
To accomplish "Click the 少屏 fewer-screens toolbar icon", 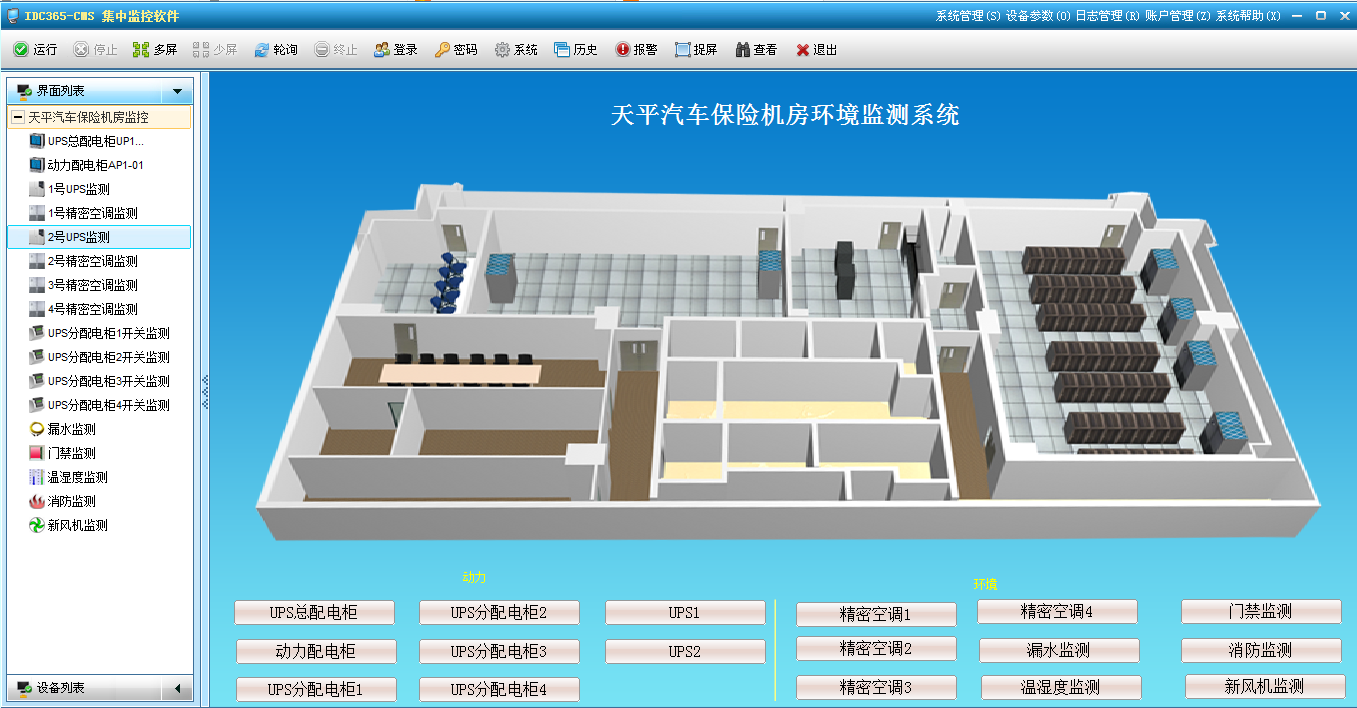I will (201, 50).
